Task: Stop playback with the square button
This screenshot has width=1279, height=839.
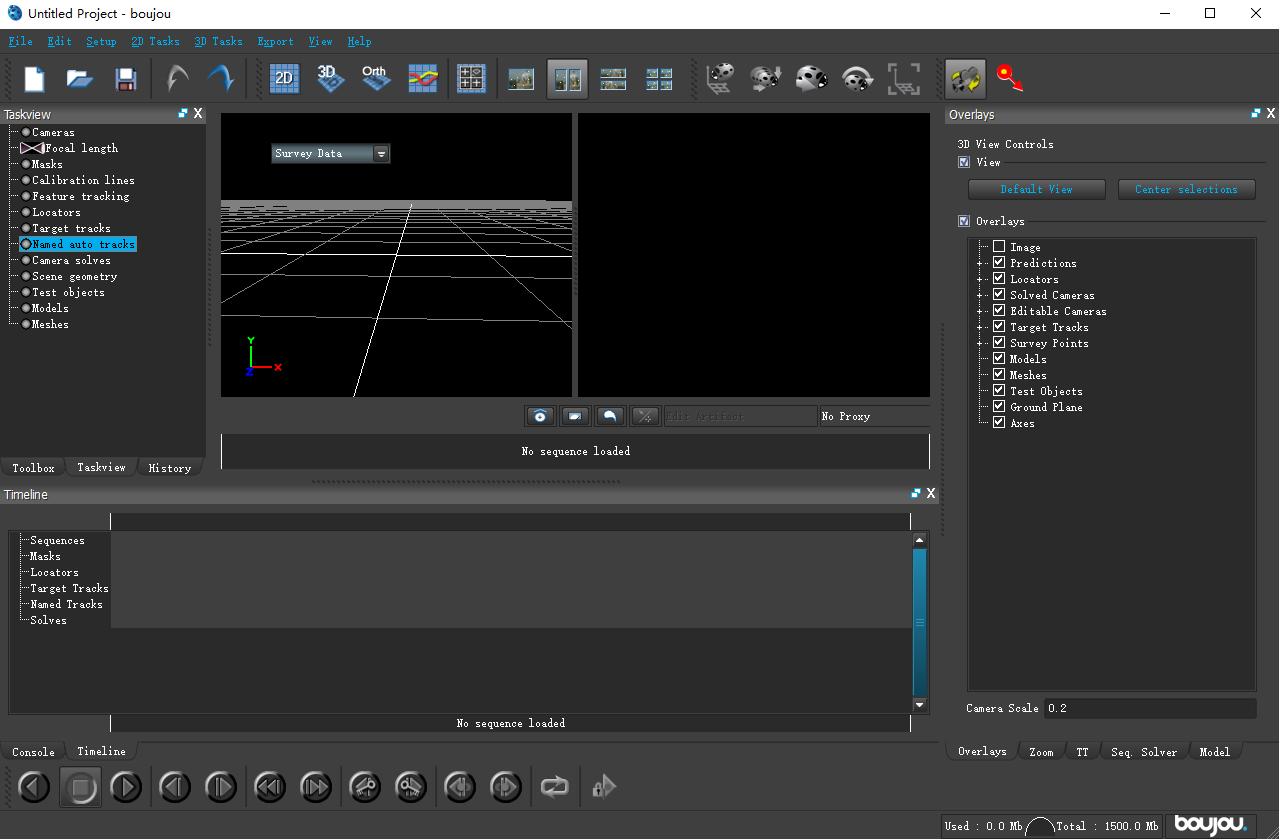Action: tap(80, 787)
